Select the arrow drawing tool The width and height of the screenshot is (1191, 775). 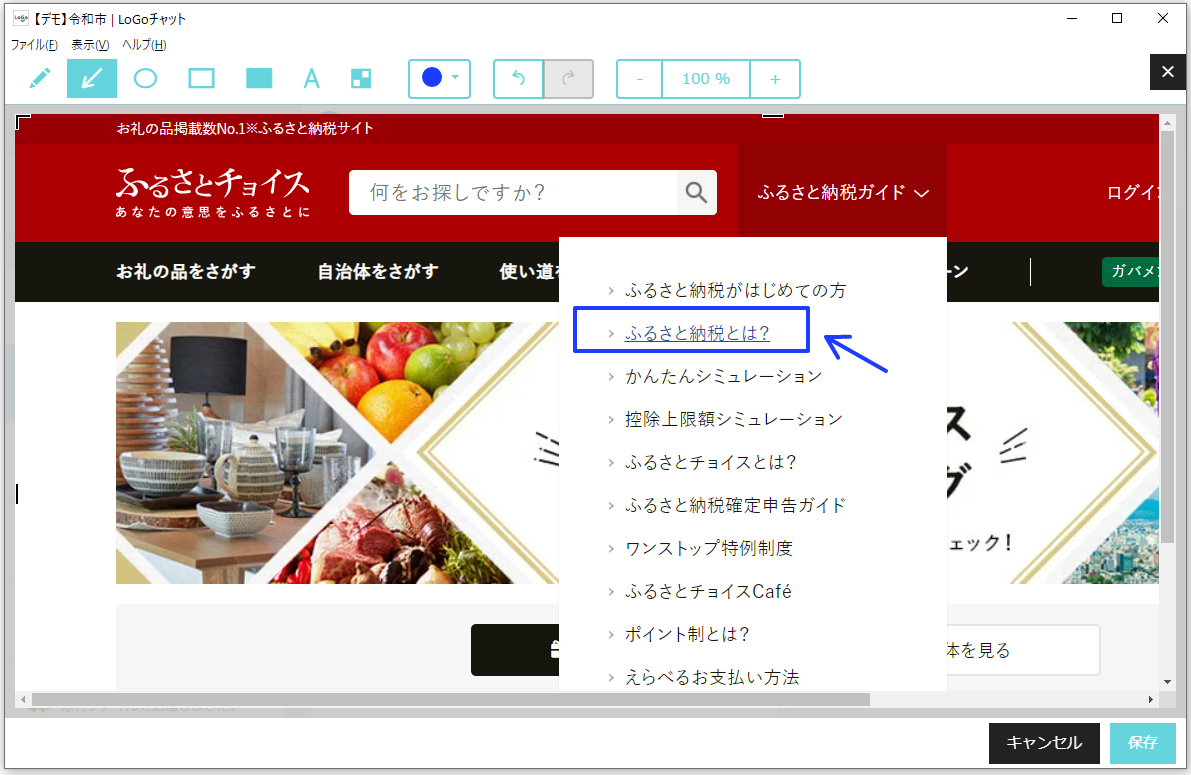point(92,78)
